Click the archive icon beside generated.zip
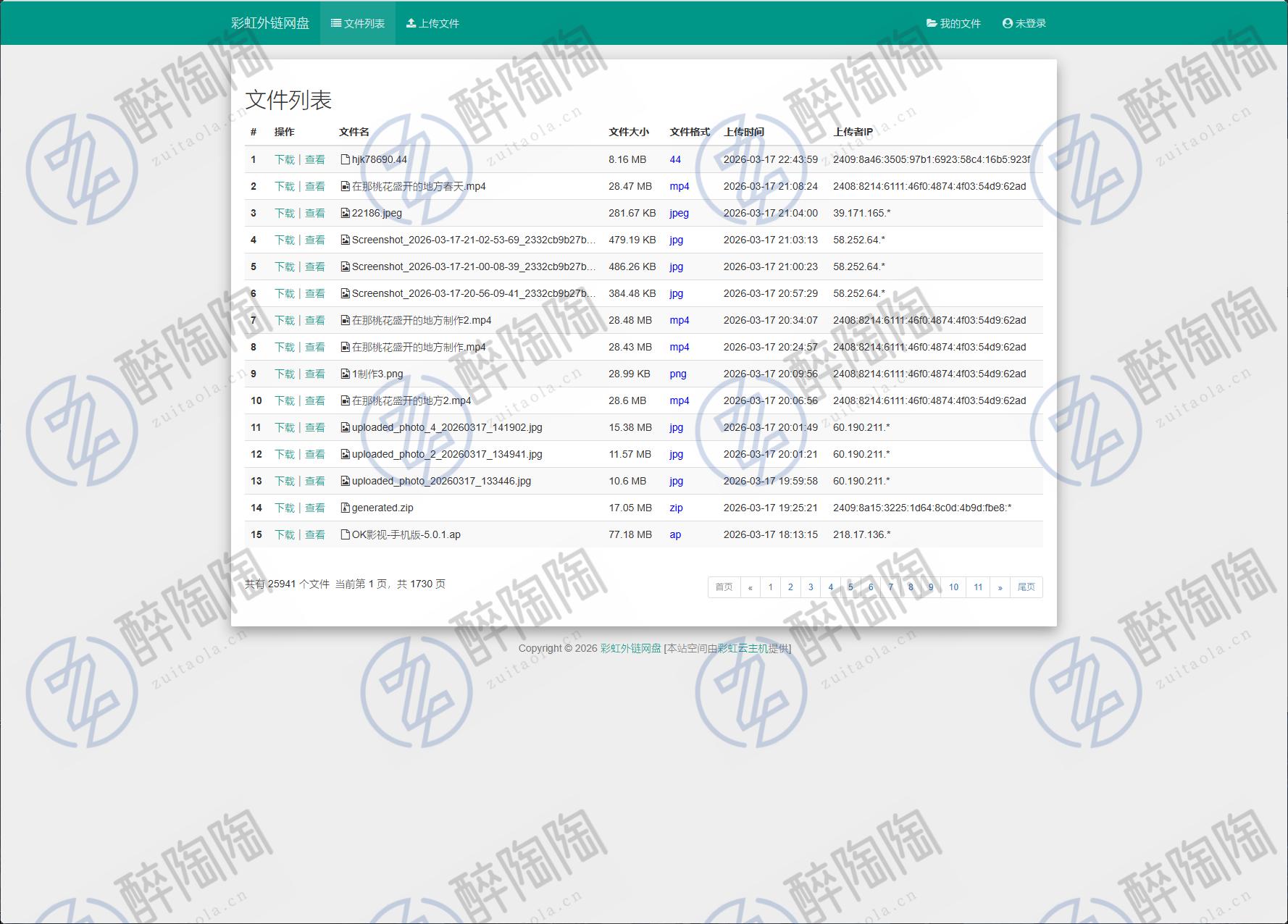This screenshot has height=924, width=1288. coord(345,508)
